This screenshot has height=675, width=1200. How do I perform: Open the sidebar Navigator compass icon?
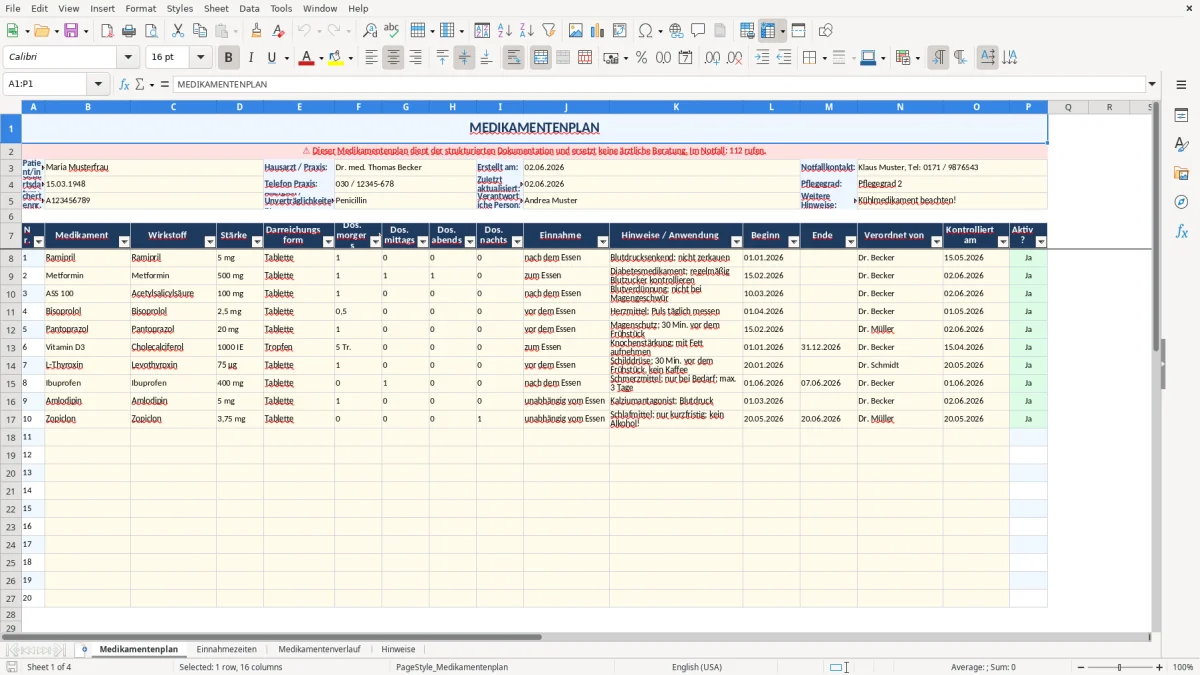tap(1181, 202)
